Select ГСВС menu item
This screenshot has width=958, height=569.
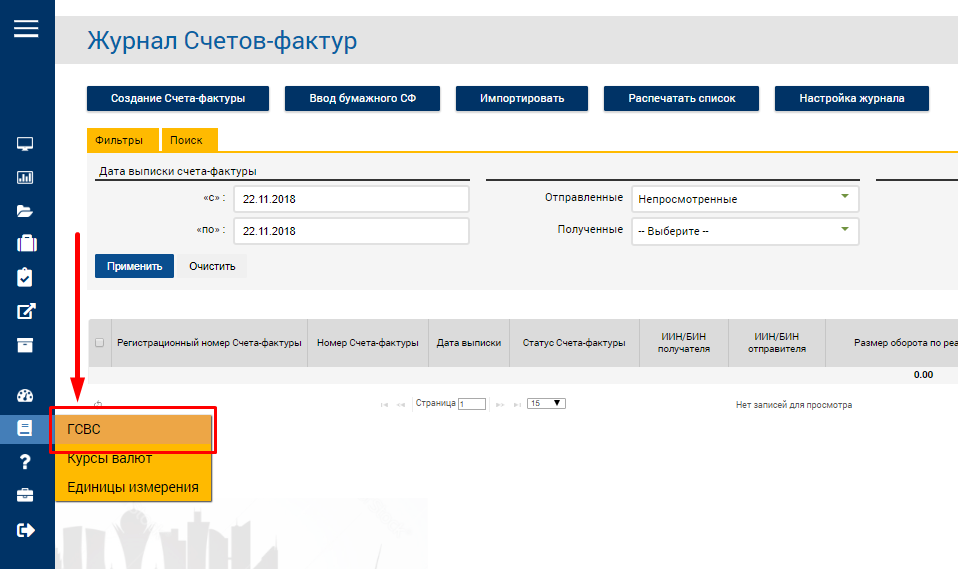pos(134,429)
